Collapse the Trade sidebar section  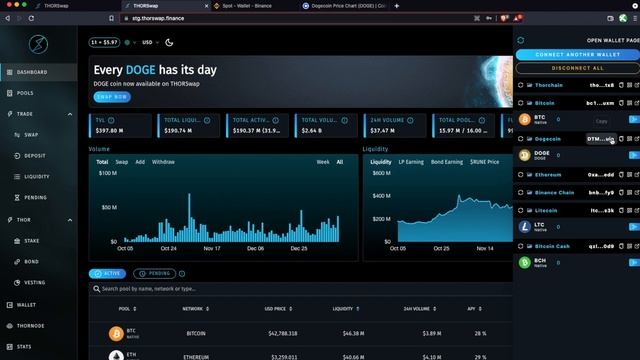coord(70,114)
